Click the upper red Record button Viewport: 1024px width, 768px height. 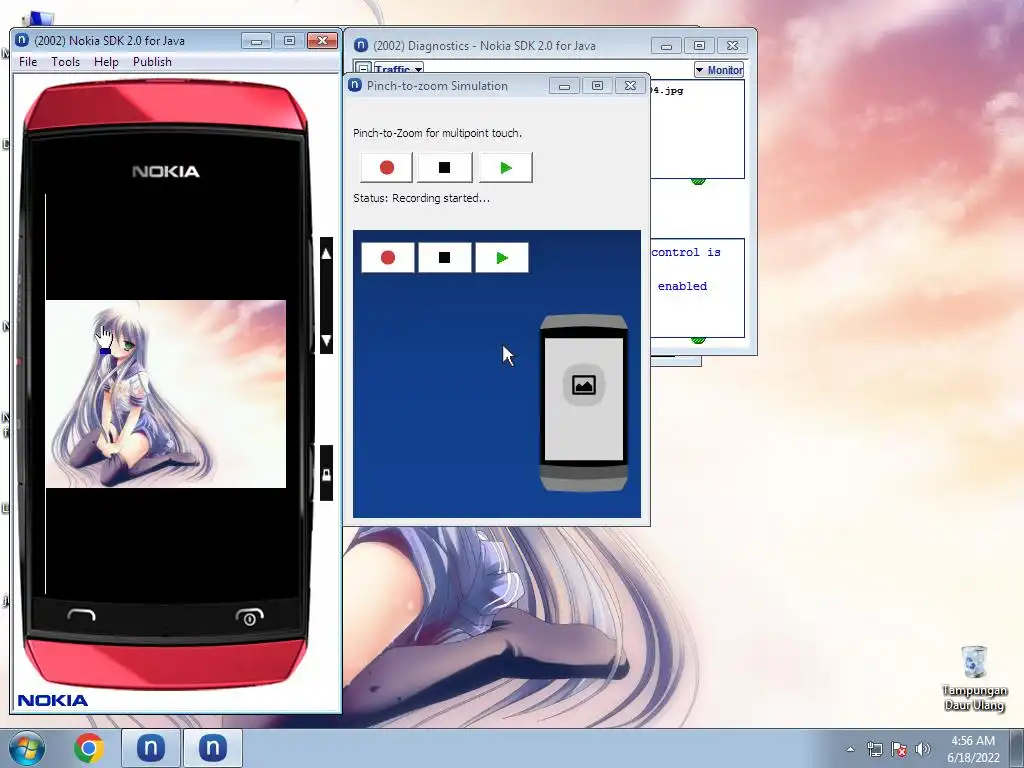(x=387, y=168)
